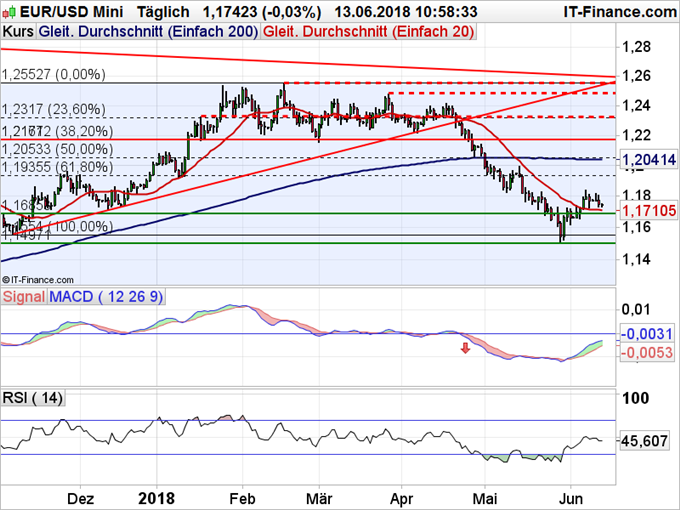This screenshot has height=510, width=680.
Task: Click the Apr date axis label
Action: click(x=401, y=499)
